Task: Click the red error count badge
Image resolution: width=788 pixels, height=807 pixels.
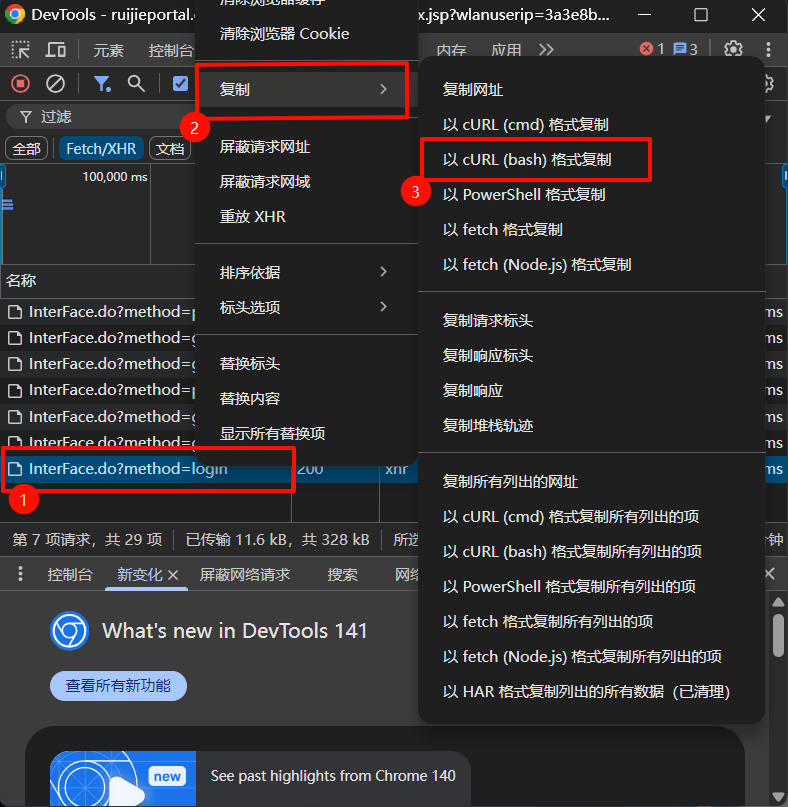Action: [x=652, y=49]
